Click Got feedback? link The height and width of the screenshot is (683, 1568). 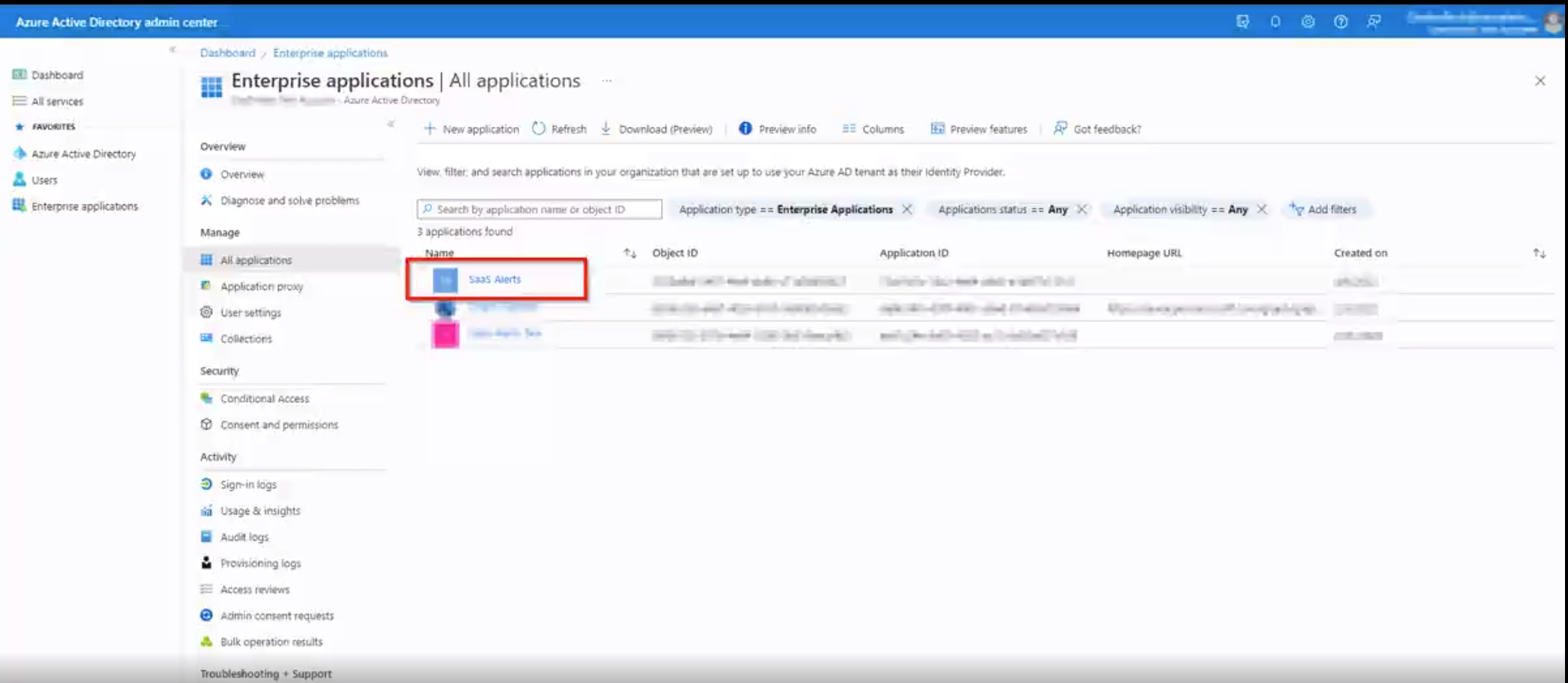click(1097, 129)
